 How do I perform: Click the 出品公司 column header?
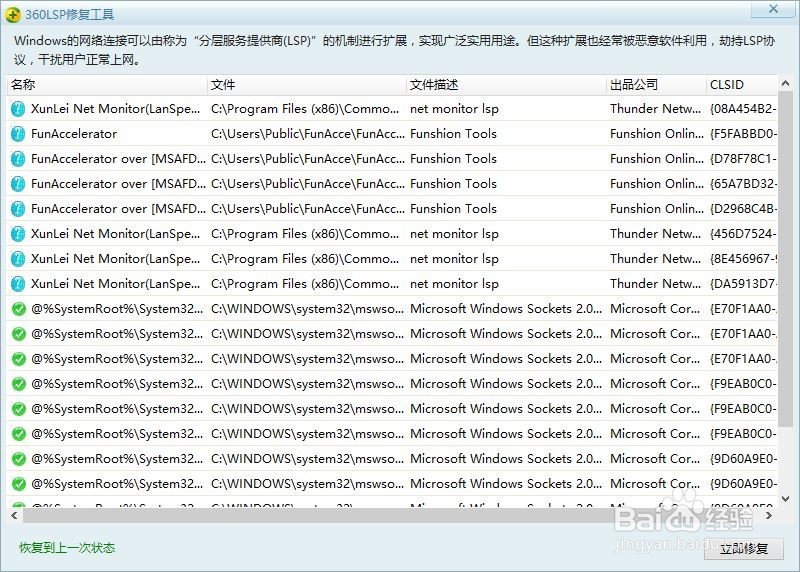[x=656, y=85]
